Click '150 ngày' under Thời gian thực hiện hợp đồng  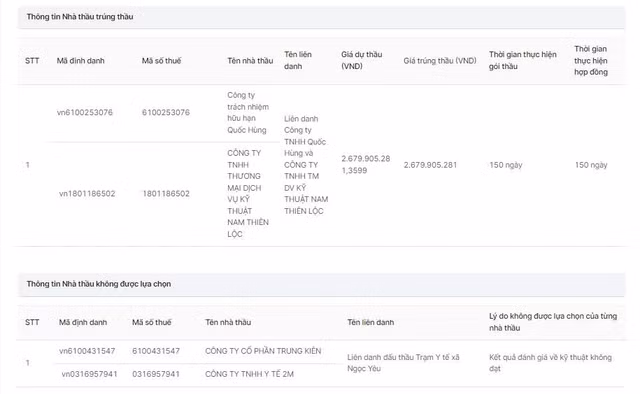(x=591, y=165)
